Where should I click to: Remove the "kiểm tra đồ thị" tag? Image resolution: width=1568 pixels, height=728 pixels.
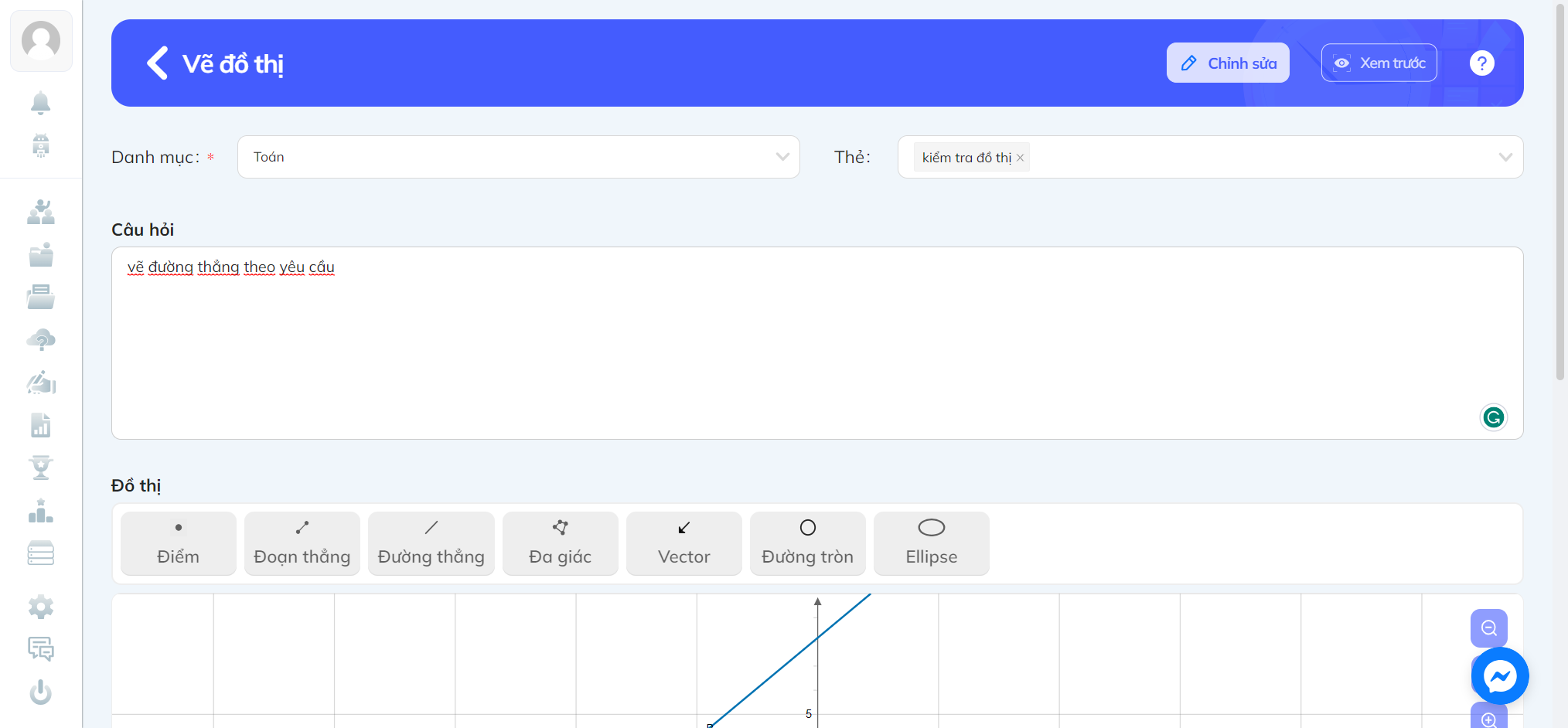(x=1021, y=158)
